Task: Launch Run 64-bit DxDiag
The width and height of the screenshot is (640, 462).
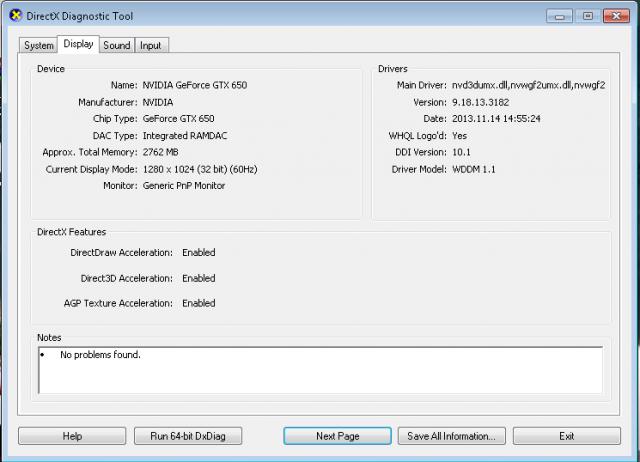Action: tap(189, 436)
